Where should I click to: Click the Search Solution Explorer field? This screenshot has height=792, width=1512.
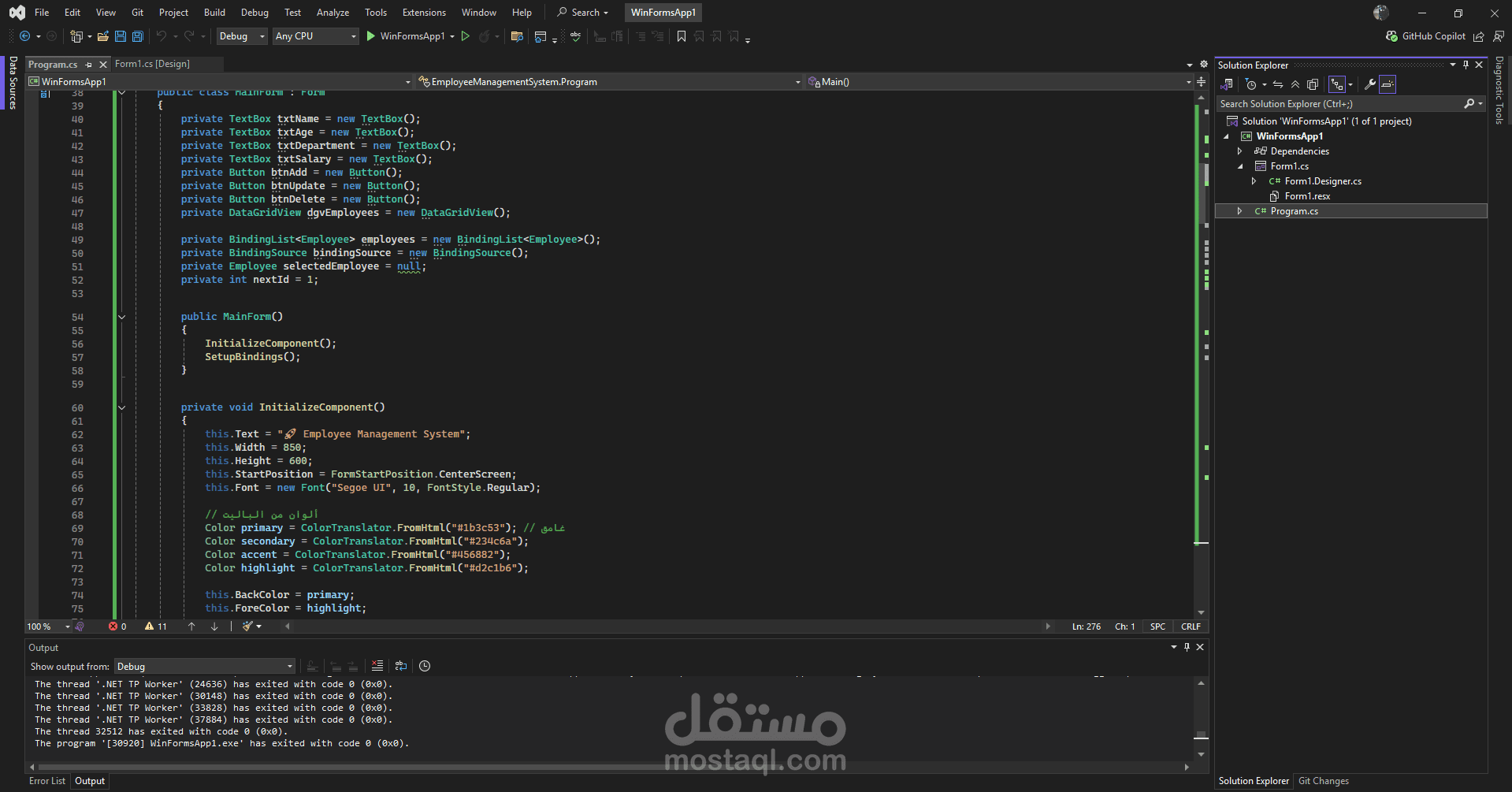click(x=1339, y=104)
